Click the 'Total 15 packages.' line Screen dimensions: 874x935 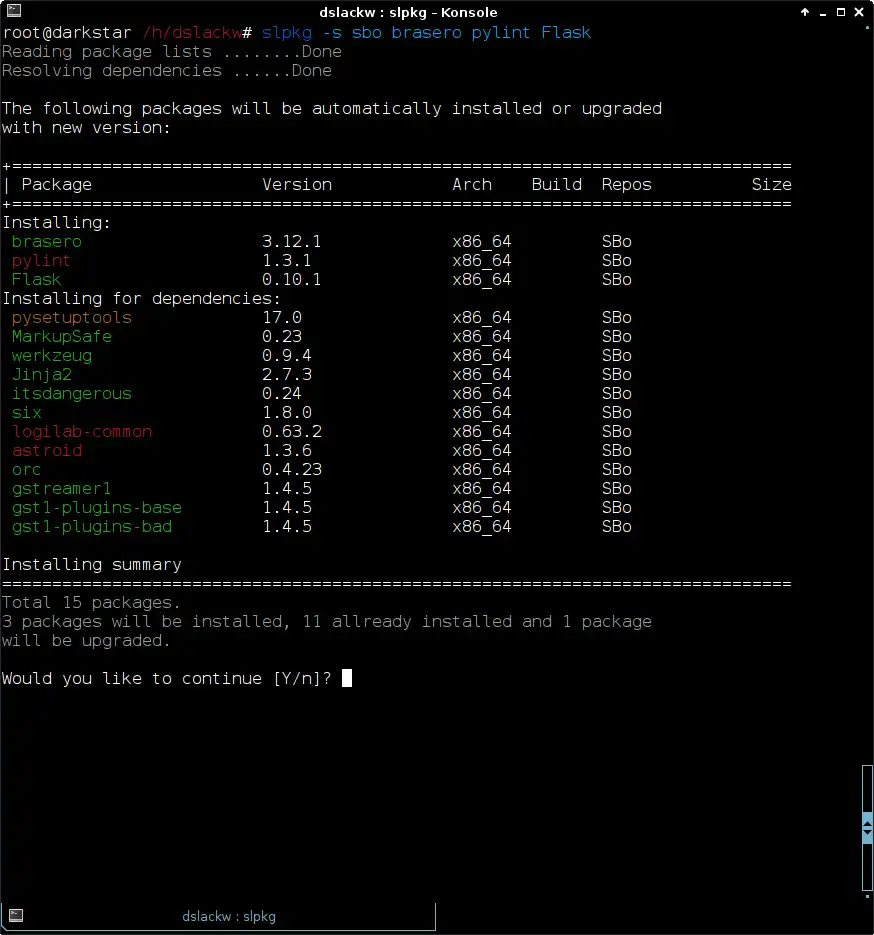(91, 603)
